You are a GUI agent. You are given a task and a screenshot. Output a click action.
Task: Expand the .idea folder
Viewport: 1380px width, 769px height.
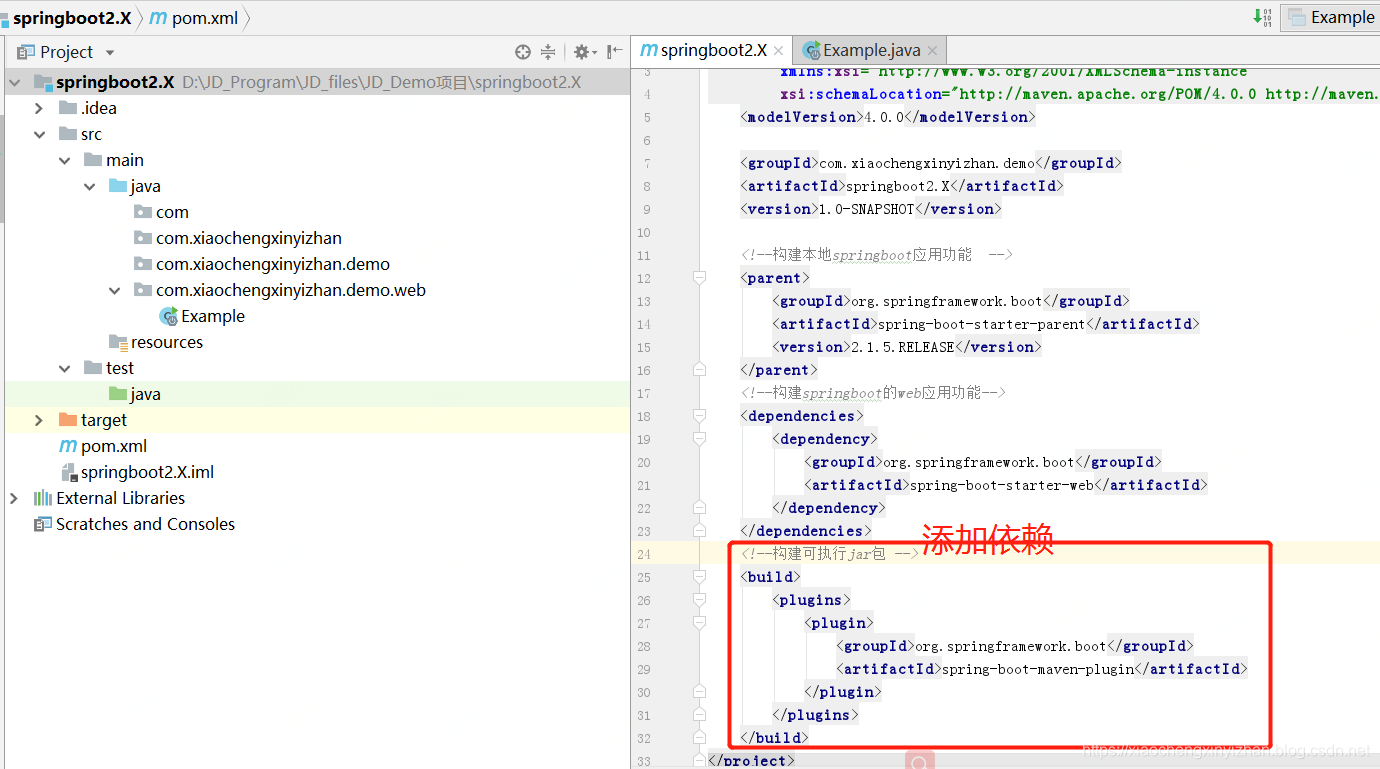39,108
